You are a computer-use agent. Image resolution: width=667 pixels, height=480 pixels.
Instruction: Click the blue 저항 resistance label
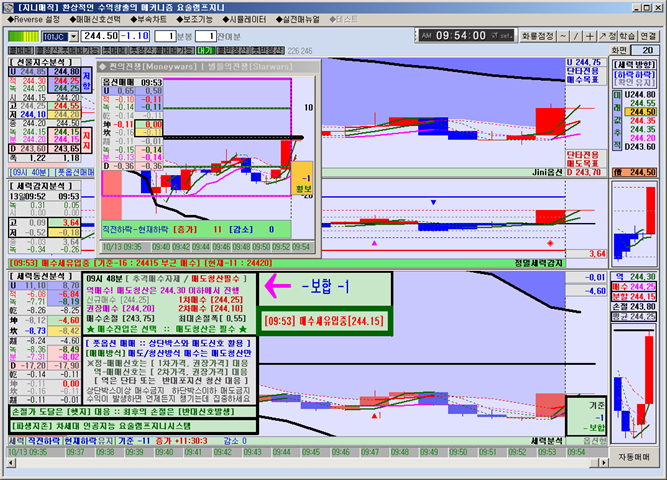(x=86, y=80)
